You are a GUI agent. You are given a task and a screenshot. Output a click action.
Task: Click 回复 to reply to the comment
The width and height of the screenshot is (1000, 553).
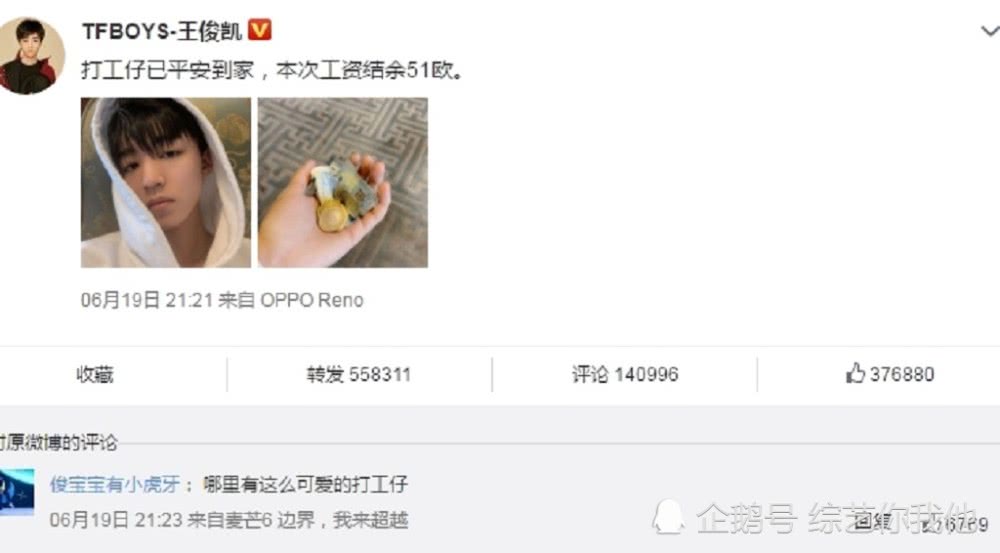tap(872, 522)
